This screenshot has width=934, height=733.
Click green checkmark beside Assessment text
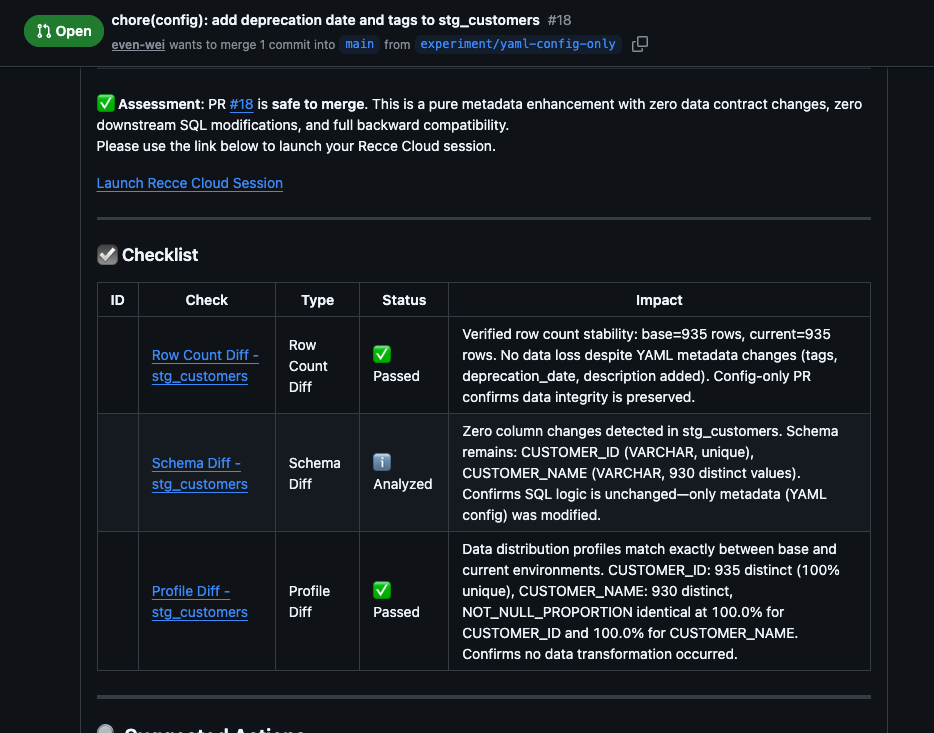point(104,103)
